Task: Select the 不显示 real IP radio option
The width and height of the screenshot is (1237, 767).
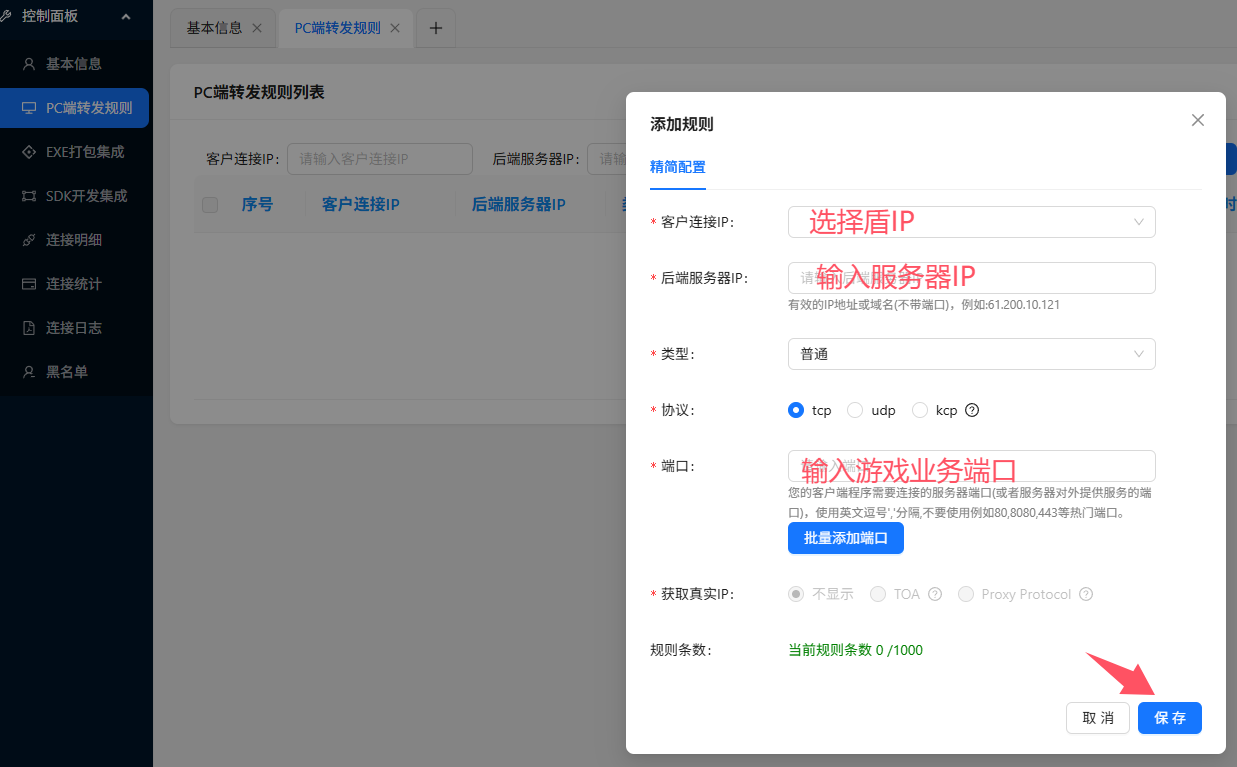Action: pos(796,594)
